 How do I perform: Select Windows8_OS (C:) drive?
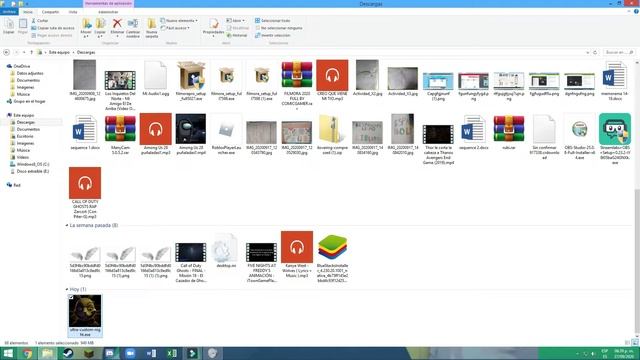coord(33,164)
